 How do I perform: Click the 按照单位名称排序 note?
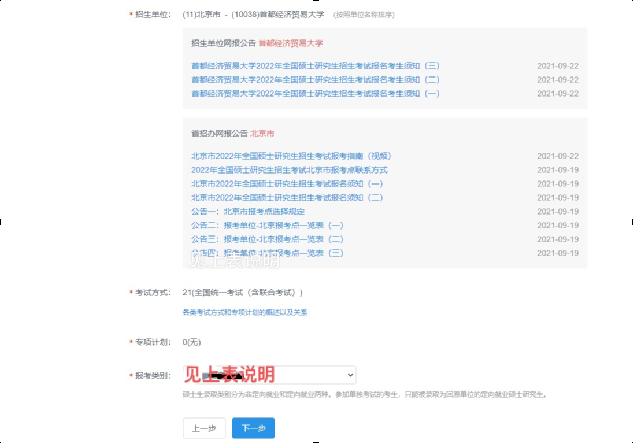[364, 15]
